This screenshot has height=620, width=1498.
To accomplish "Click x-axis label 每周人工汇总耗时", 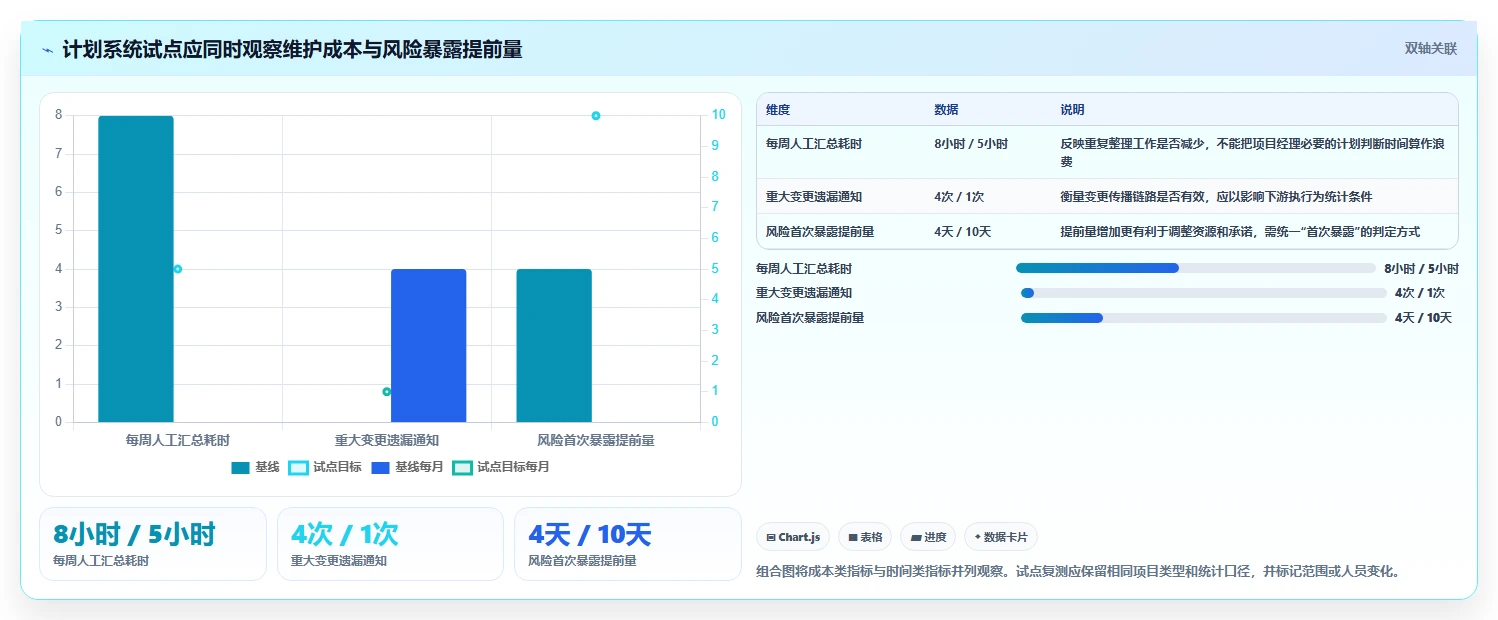I will (177, 440).
